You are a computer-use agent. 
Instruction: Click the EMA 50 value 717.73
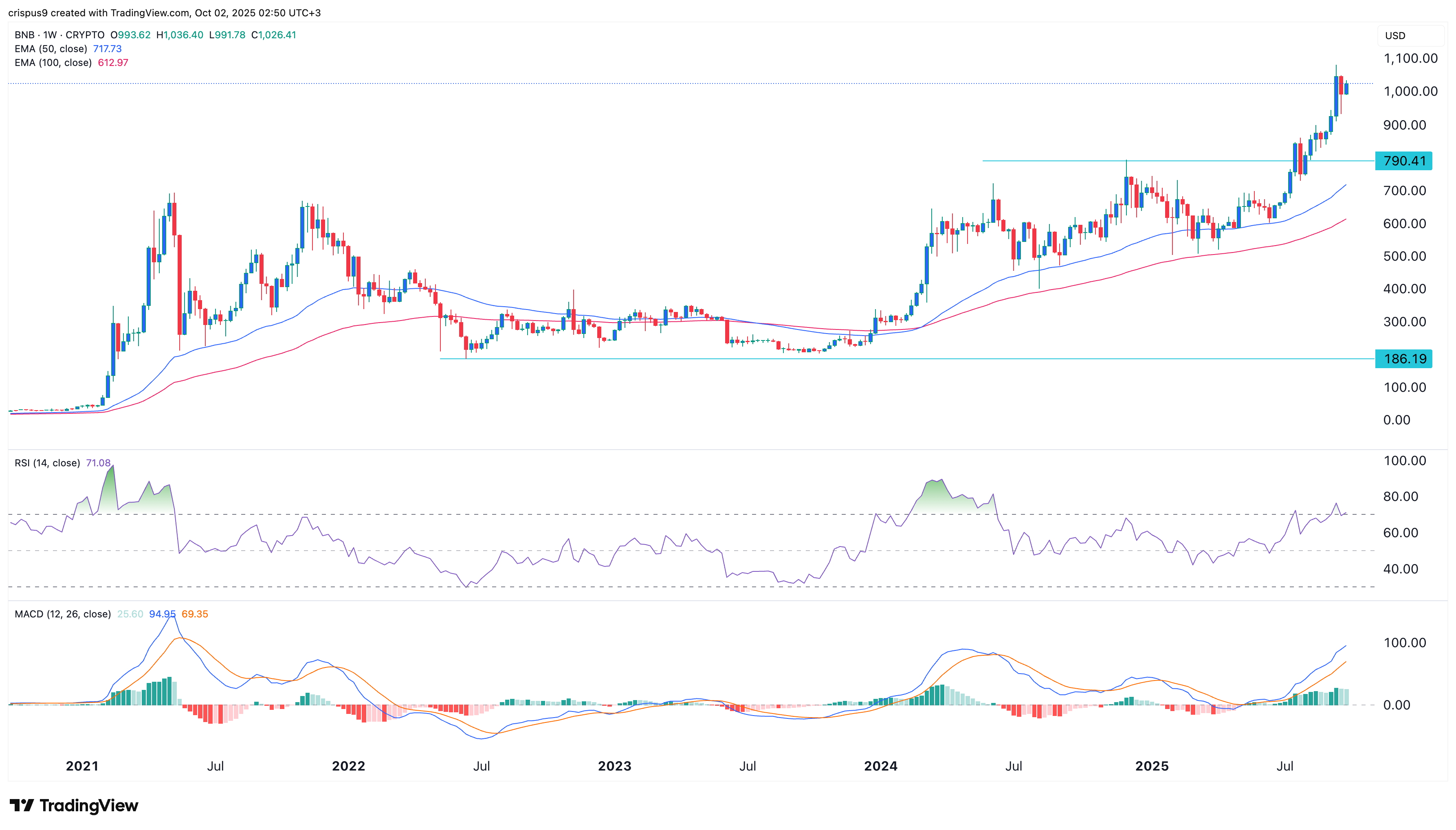click(x=107, y=49)
